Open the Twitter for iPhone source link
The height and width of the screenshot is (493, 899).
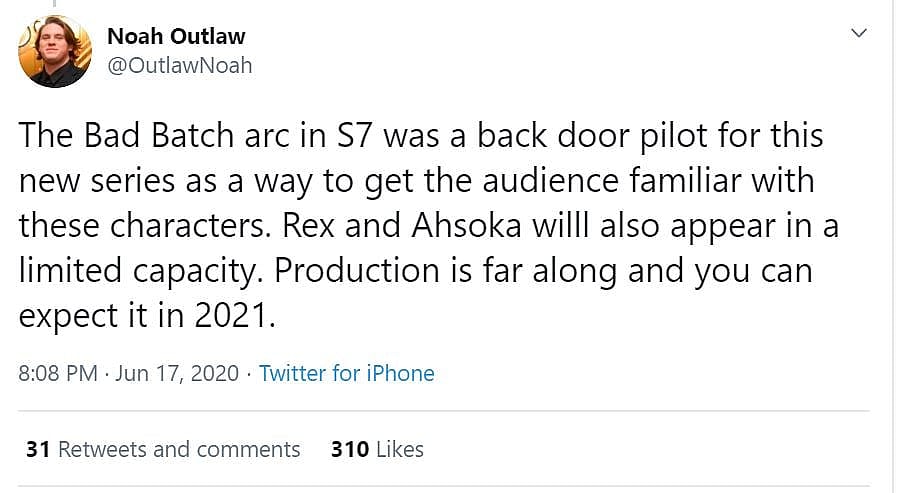tap(346, 373)
